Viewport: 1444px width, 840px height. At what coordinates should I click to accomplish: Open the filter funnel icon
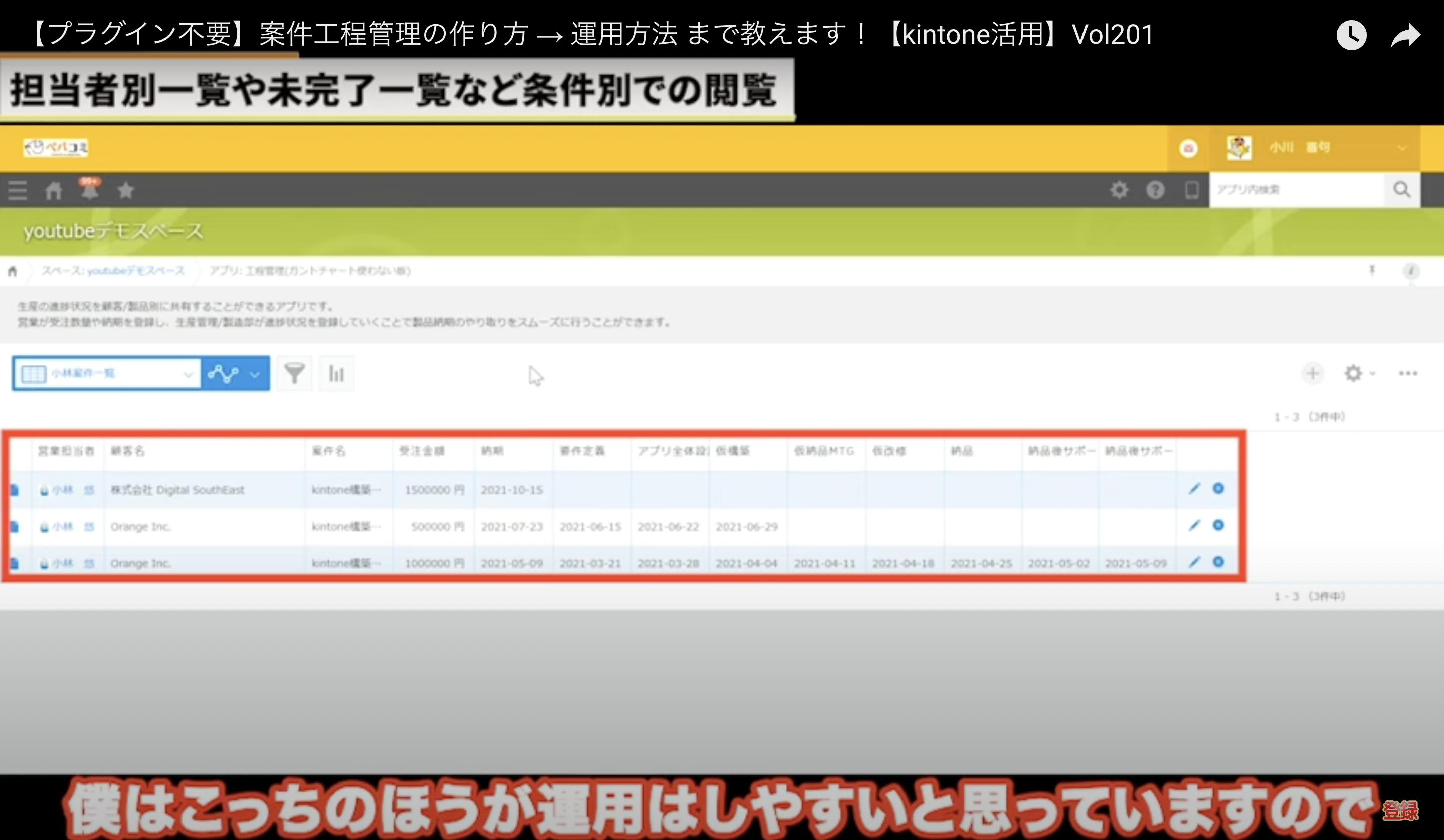[x=294, y=373]
